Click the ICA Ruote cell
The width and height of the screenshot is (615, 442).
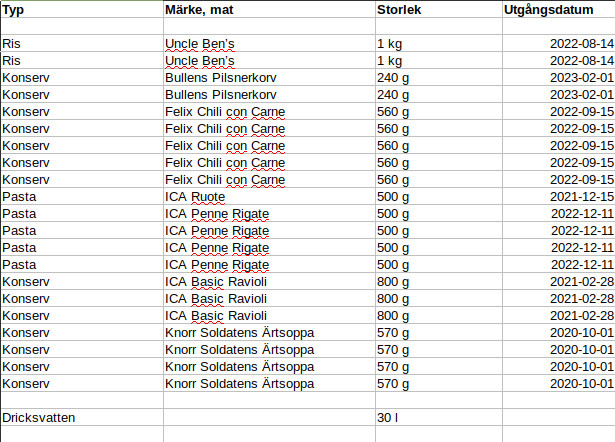click(269, 196)
